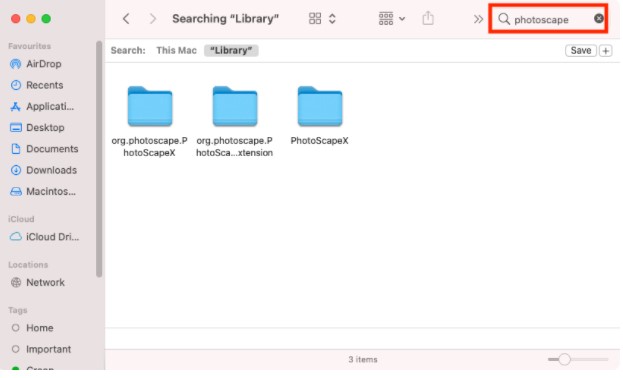This screenshot has width=623, height=378.
Task: Click the "3 items" status text
Action: [363, 359]
